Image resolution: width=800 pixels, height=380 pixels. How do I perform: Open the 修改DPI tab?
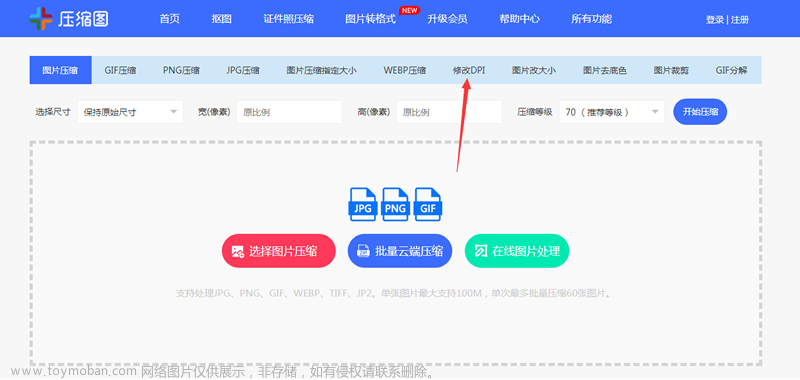pos(469,70)
